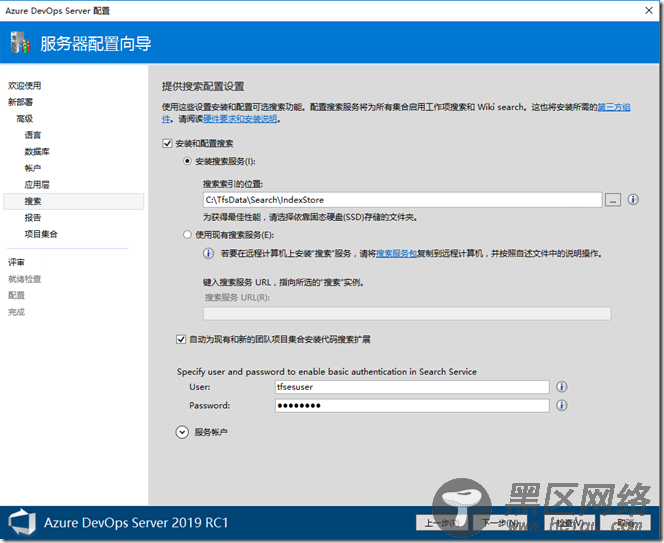664x543 pixels.
Task: Click the 下一步(N) next button
Action: (501, 523)
